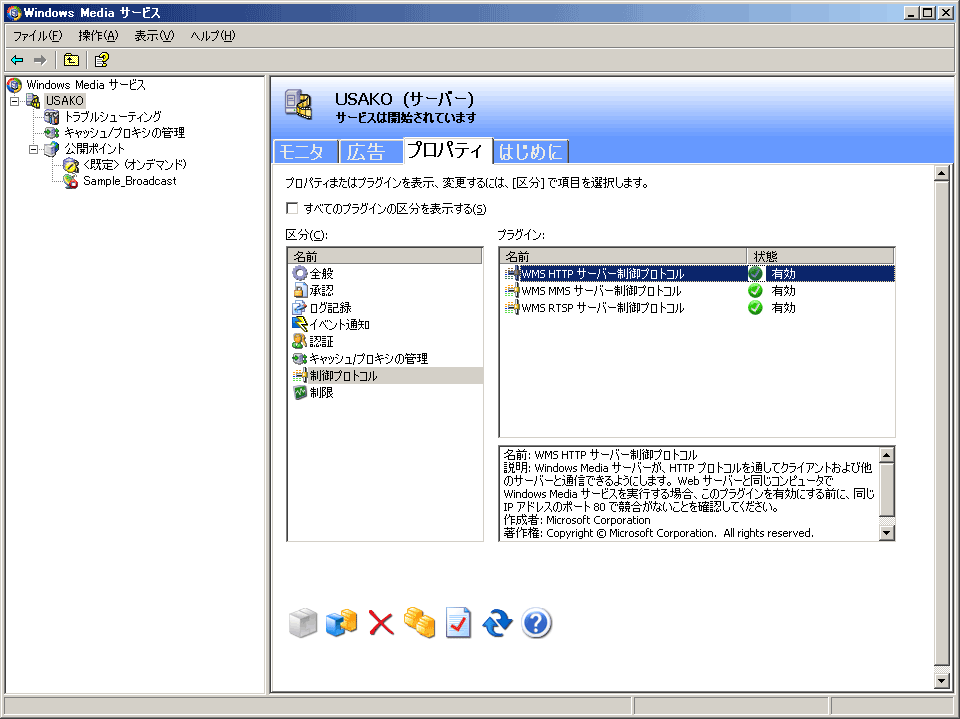Click the main pane scroll down arrow
This screenshot has height=719, width=960.
click(942, 680)
